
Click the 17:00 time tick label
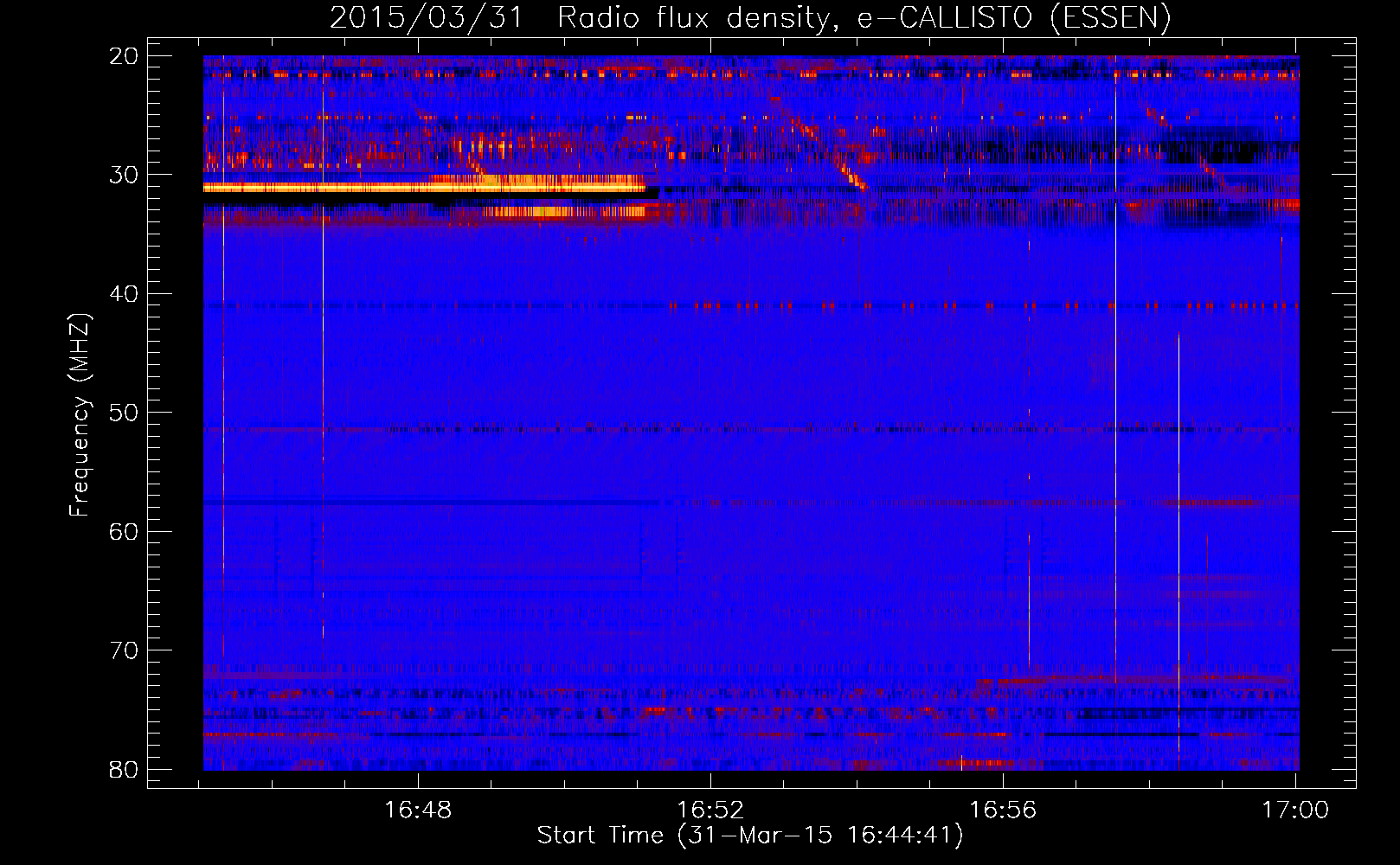(1295, 810)
